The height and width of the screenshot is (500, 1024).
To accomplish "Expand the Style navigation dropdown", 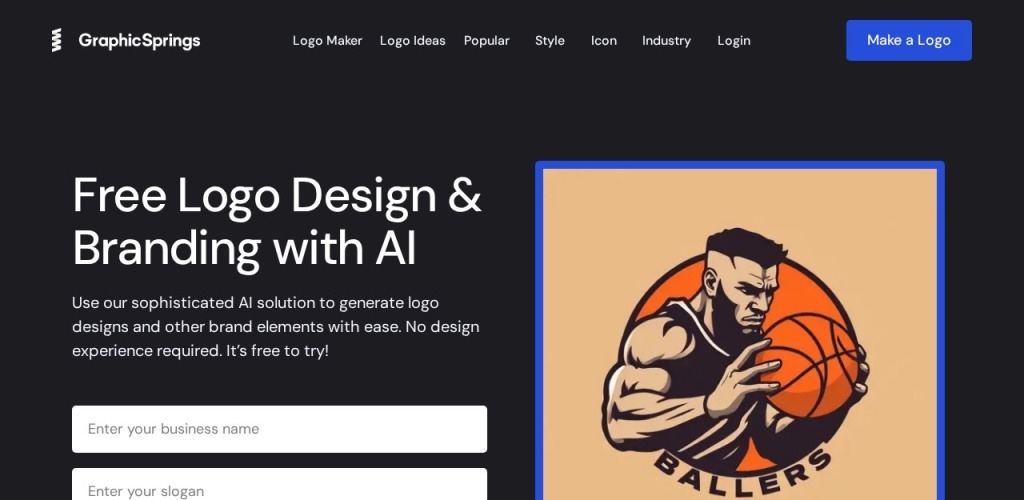I will click(x=549, y=40).
